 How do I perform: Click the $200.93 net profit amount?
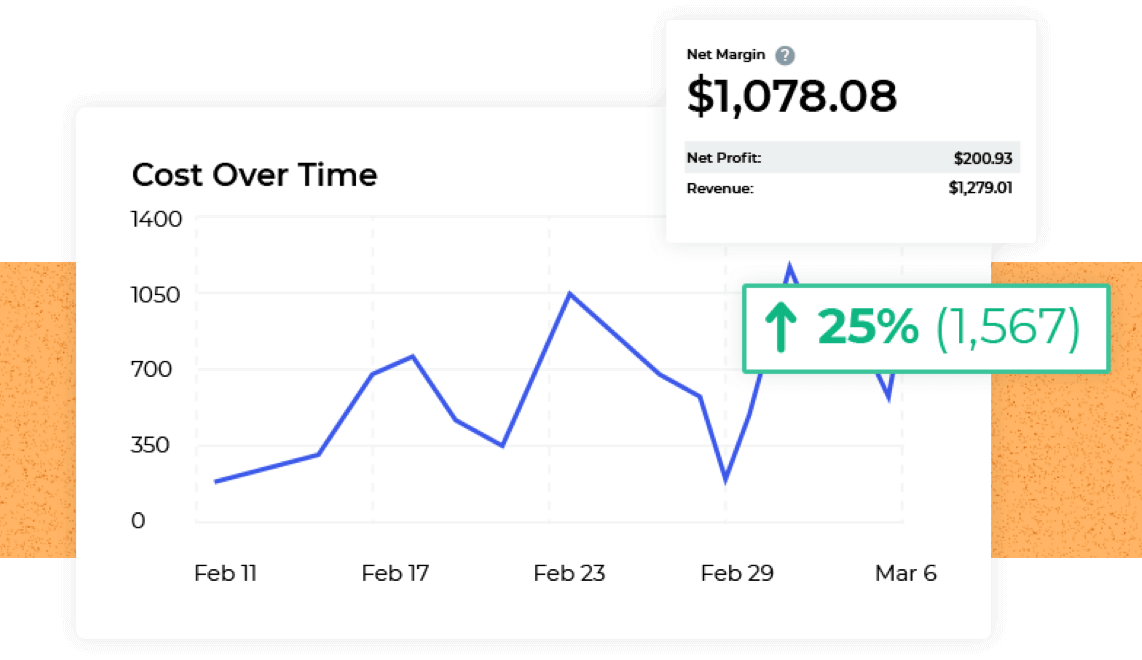point(982,158)
